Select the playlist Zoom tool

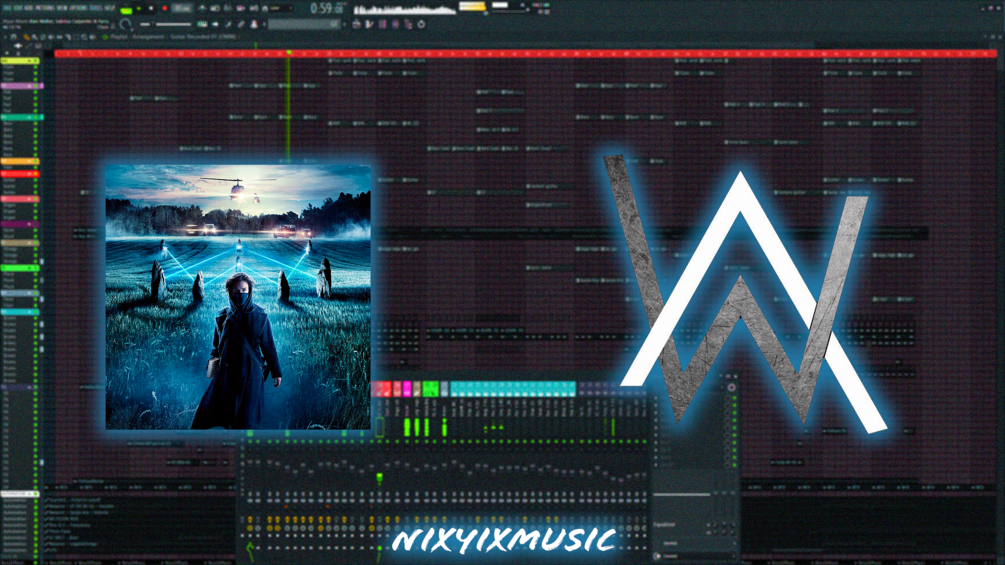point(84,37)
